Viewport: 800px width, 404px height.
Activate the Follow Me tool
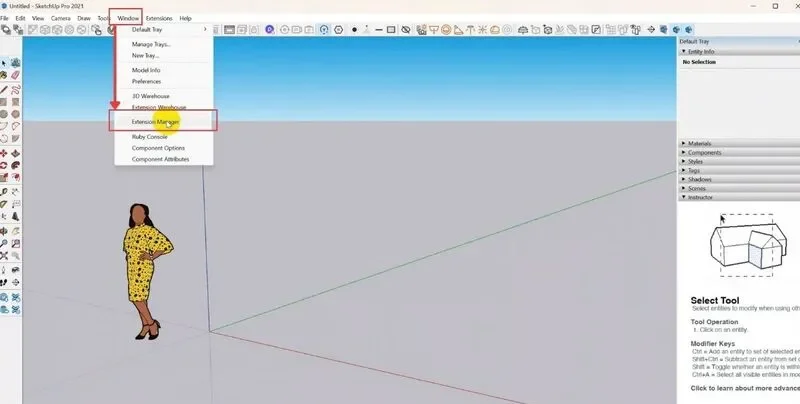point(16,165)
